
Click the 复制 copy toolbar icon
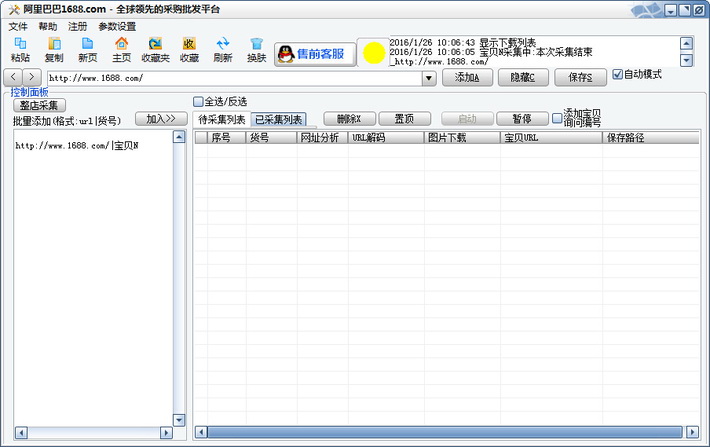[54, 50]
